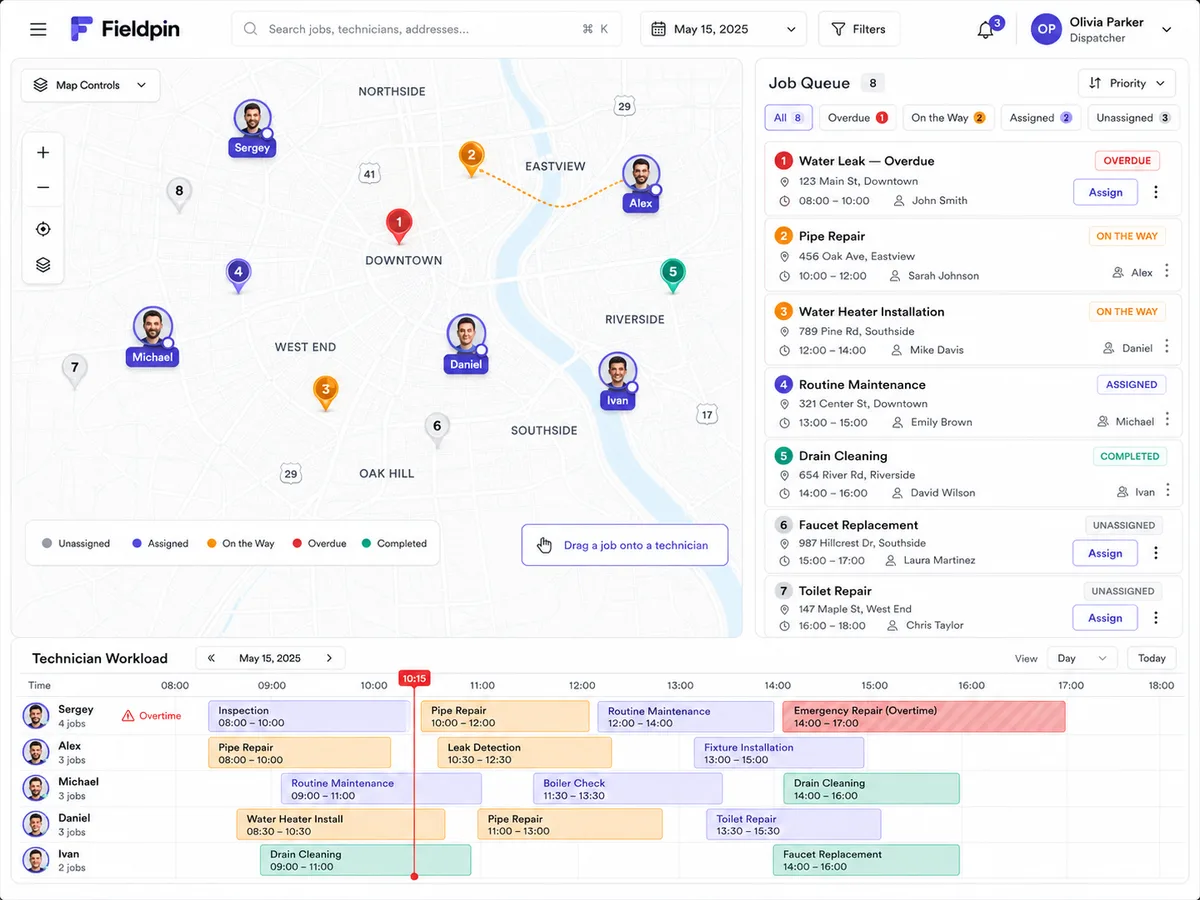Zoom out on the map
Screen dimensions: 1200x900
(x=43, y=188)
